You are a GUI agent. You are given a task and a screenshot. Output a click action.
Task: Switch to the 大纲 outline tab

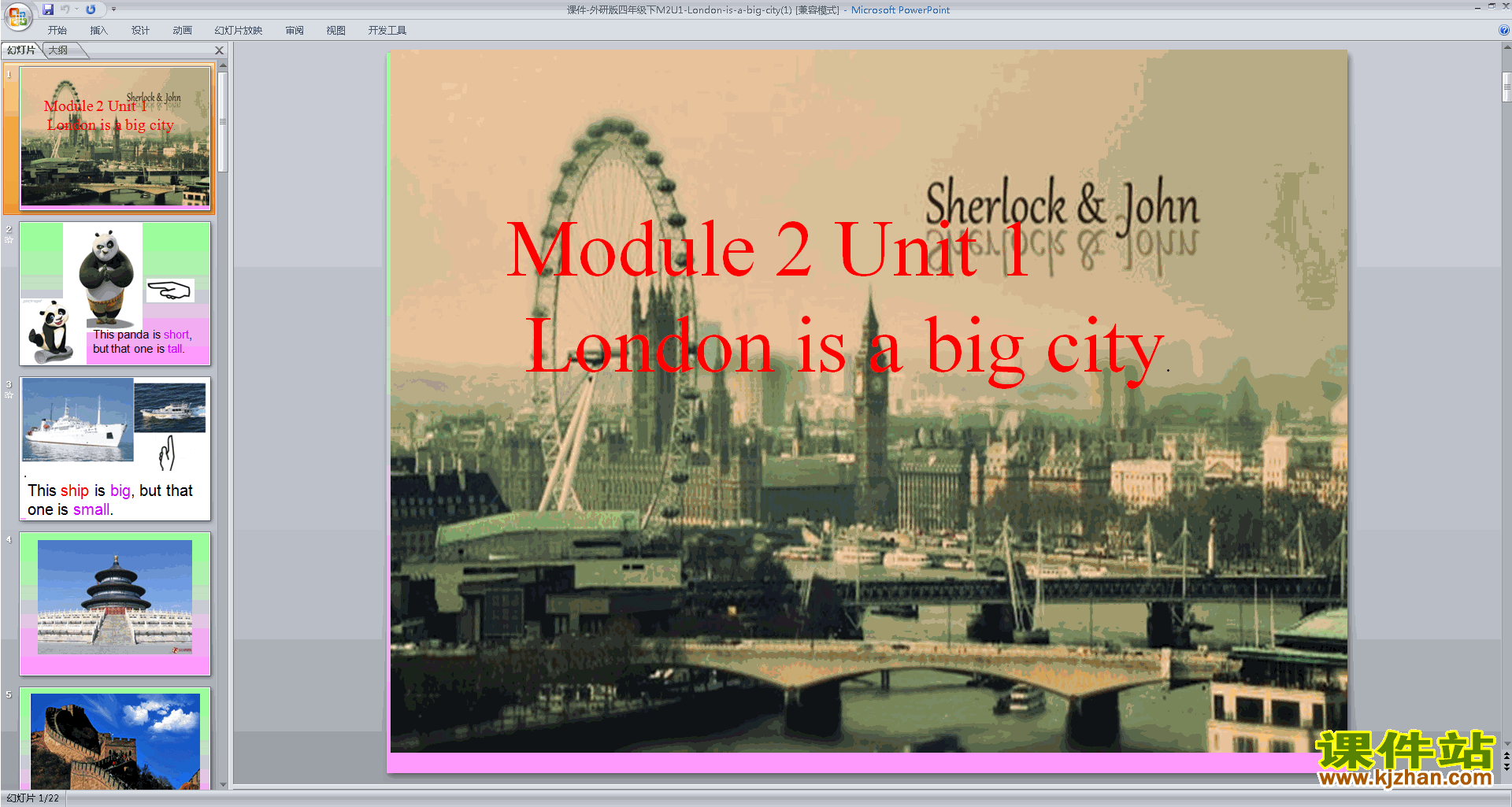(x=58, y=50)
